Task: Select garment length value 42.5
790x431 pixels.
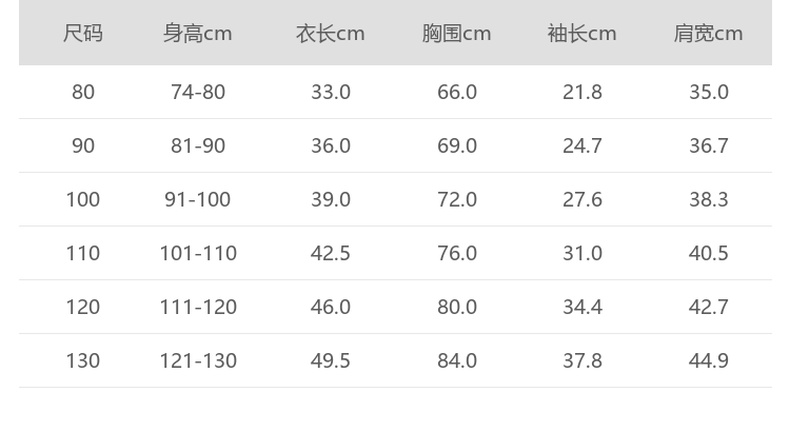Action: [330, 254]
